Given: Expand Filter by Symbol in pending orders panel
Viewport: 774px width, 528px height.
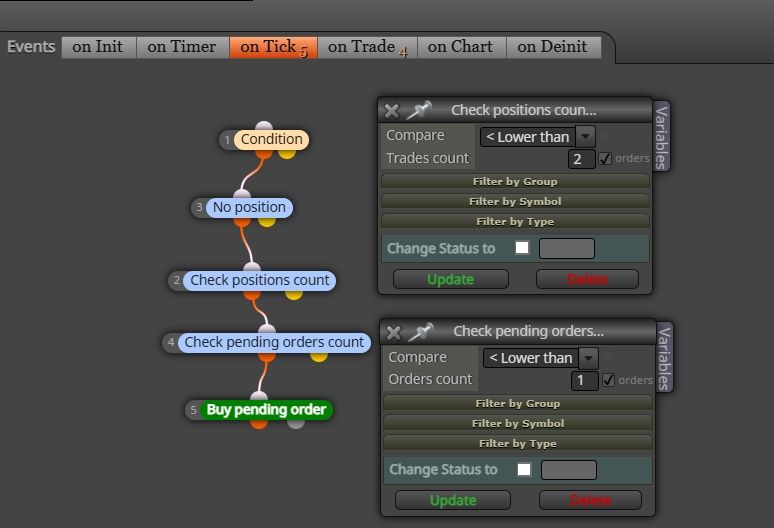Looking at the screenshot, I should coord(518,423).
